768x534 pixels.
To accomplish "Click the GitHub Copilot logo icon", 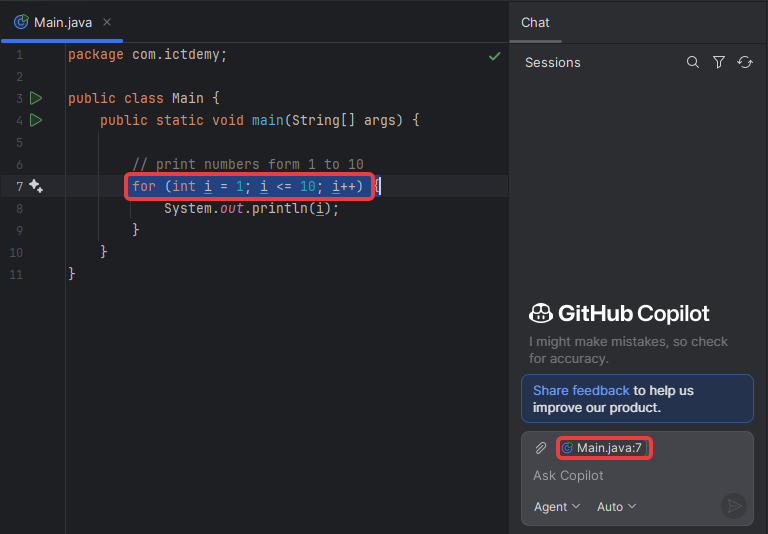I will pyautogui.click(x=541, y=314).
